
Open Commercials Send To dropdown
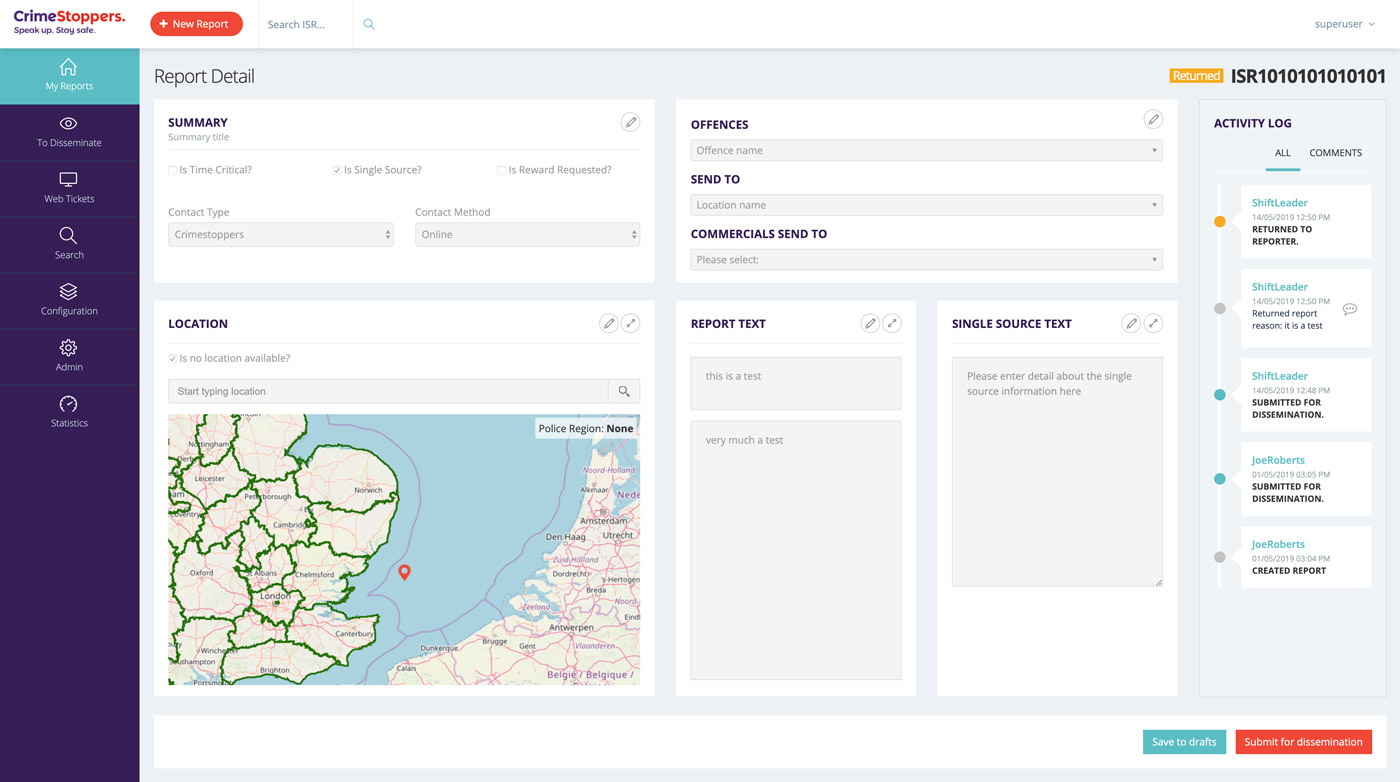pos(926,259)
